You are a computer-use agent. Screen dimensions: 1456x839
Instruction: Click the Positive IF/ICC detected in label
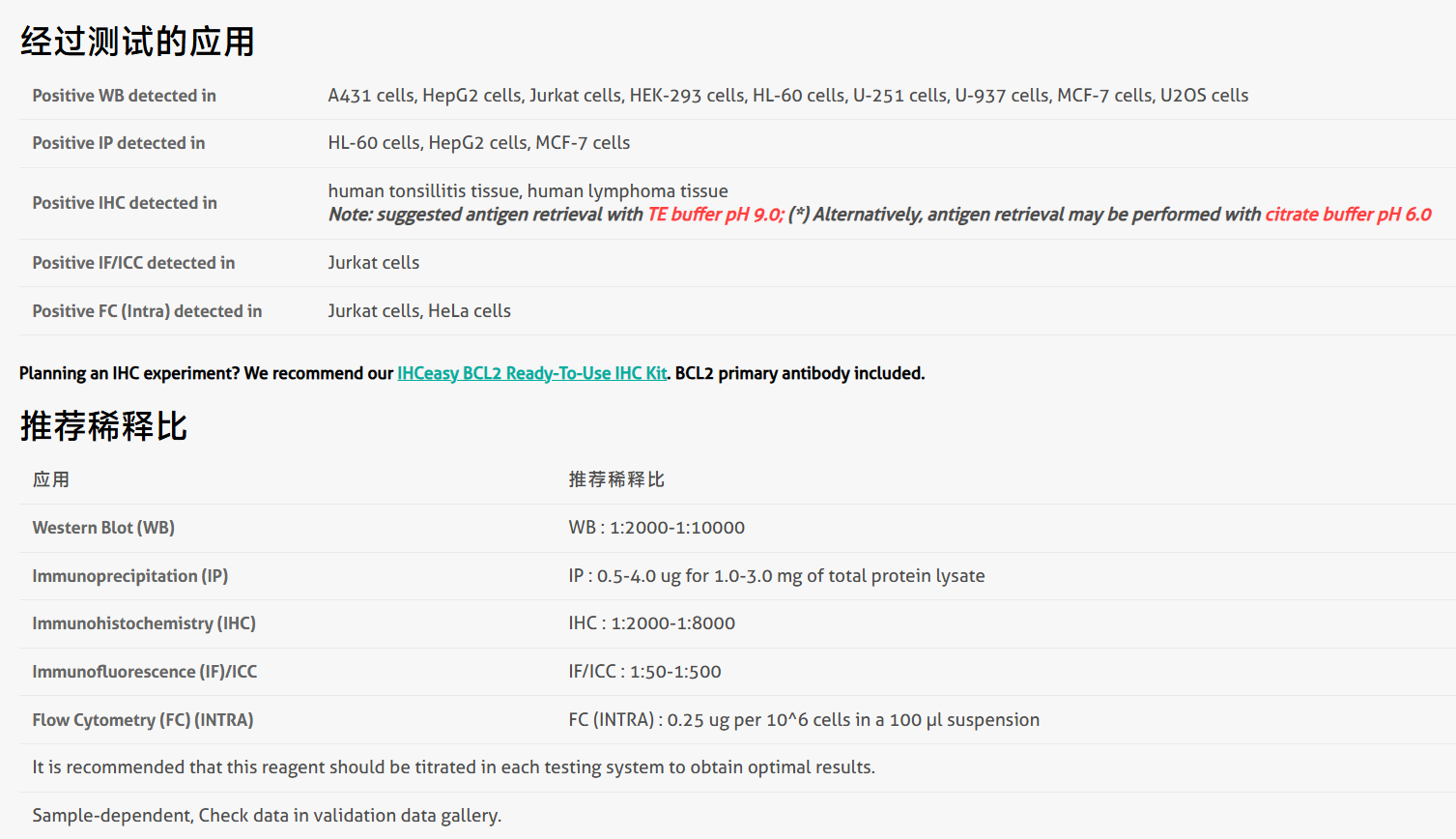point(133,263)
